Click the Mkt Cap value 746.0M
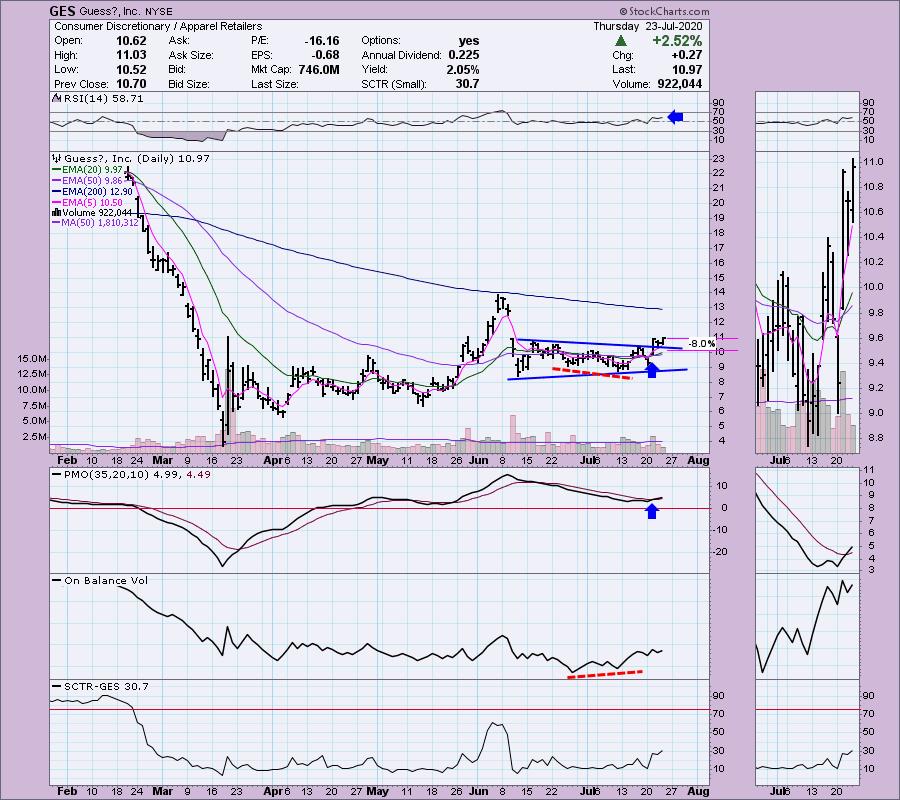900x800 pixels. (319, 69)
